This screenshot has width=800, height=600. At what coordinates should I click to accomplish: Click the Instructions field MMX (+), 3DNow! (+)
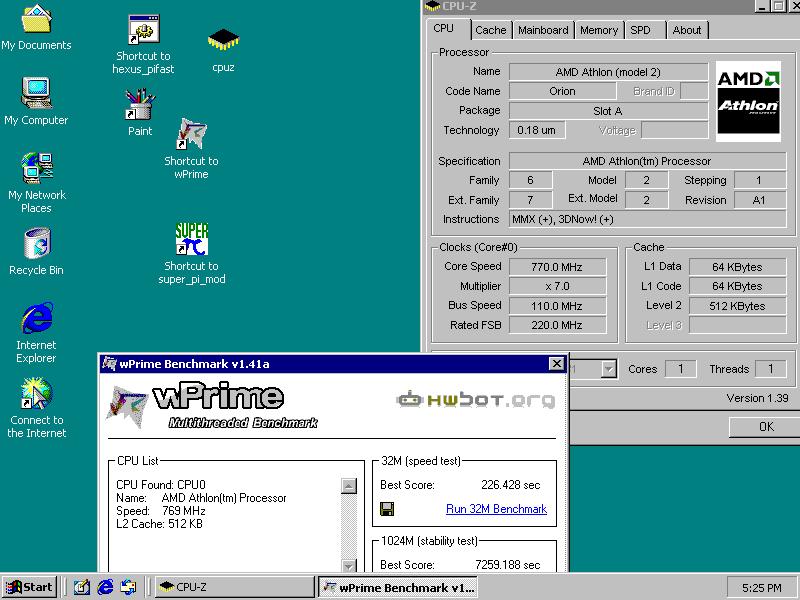(647, 219)
